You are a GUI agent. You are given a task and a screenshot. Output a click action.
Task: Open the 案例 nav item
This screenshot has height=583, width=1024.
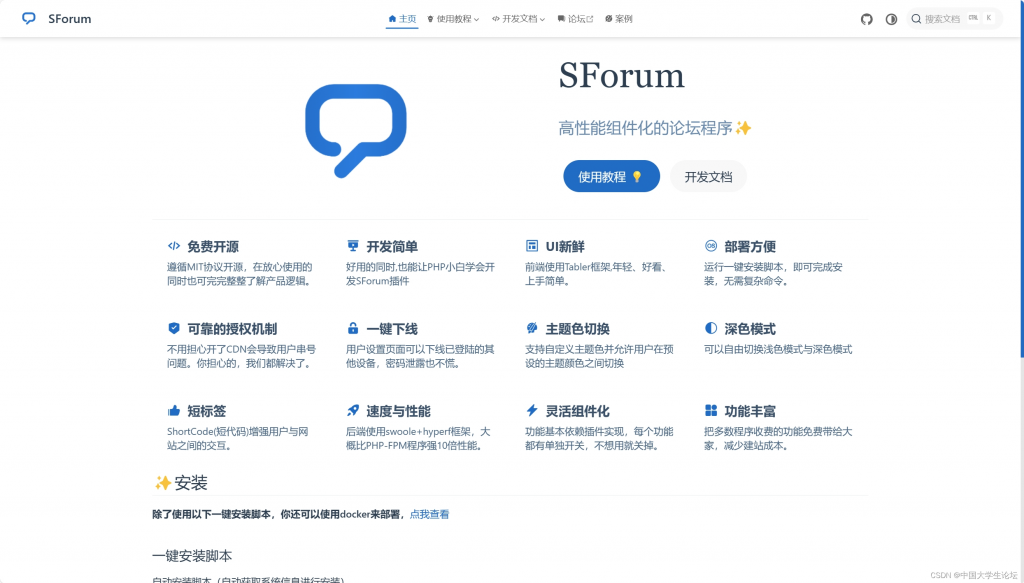(618, 19)
